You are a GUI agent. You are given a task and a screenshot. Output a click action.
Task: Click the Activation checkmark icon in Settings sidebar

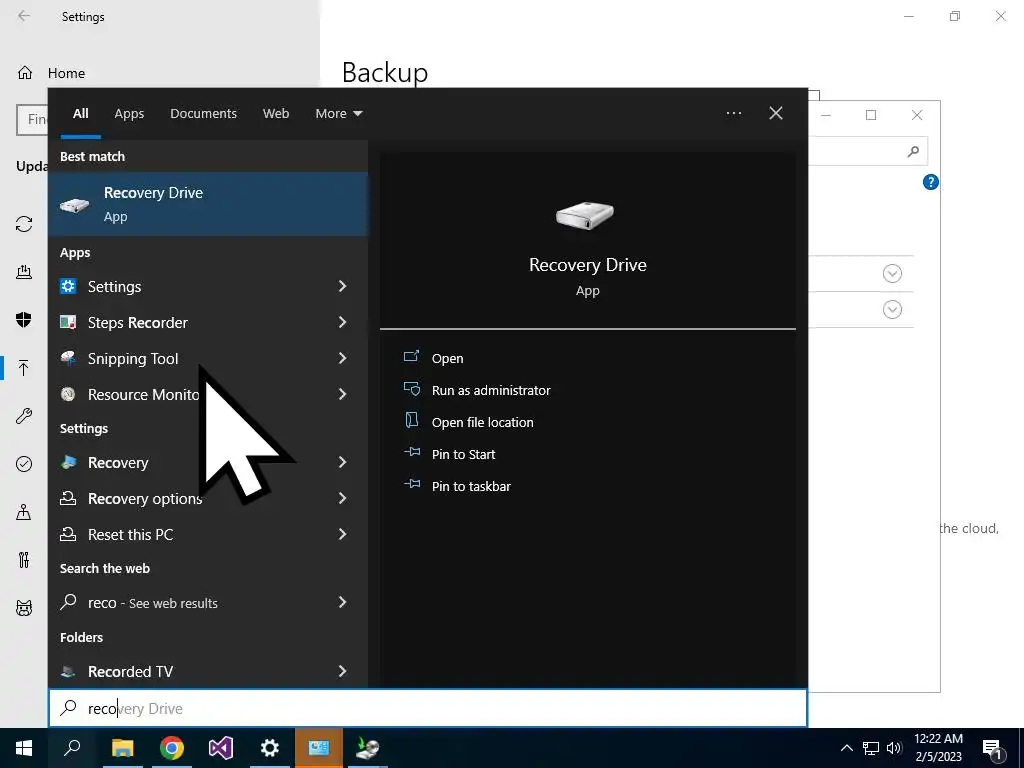24,464
